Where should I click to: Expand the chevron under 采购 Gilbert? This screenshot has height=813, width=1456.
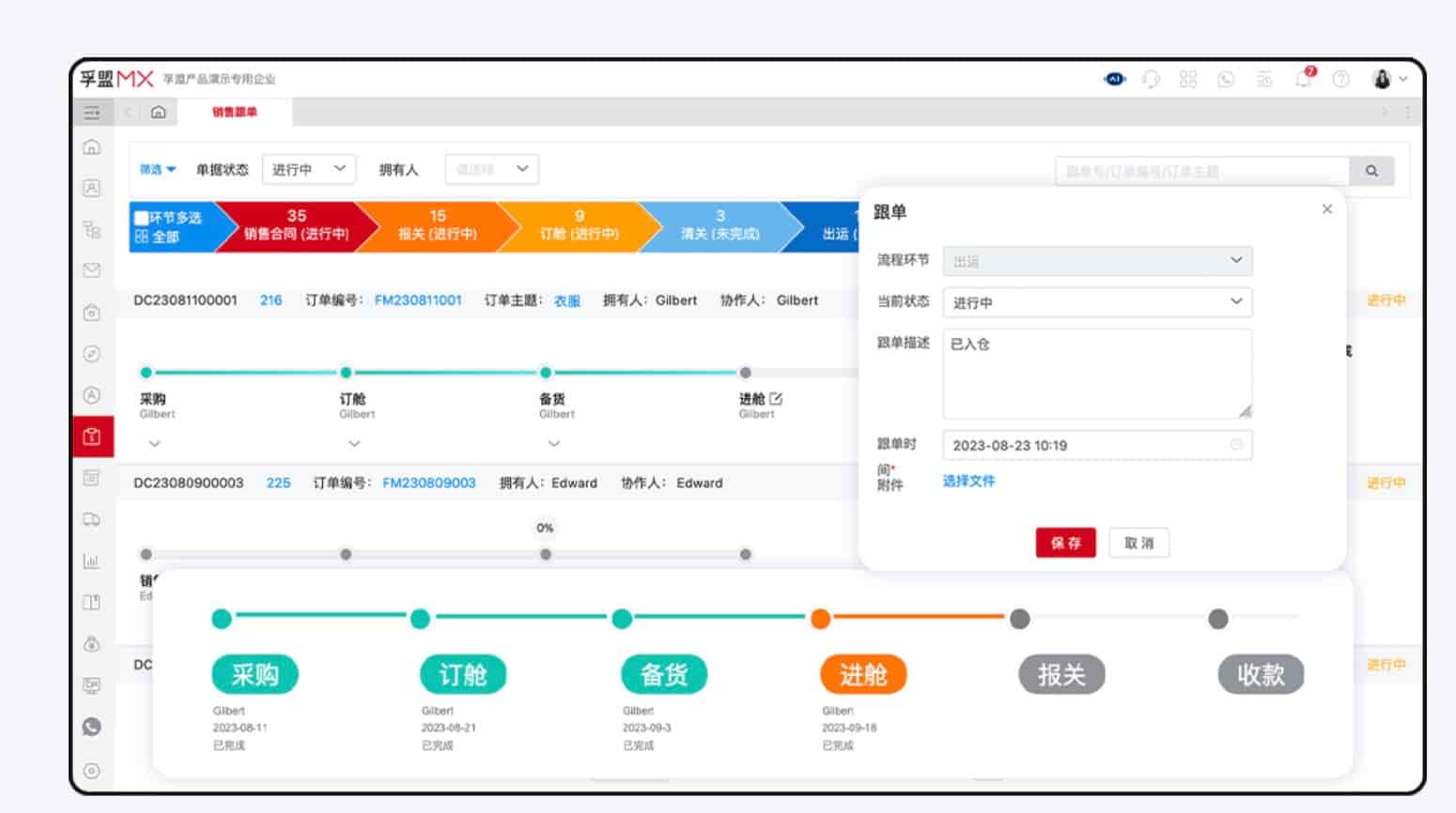click(155, 443)
